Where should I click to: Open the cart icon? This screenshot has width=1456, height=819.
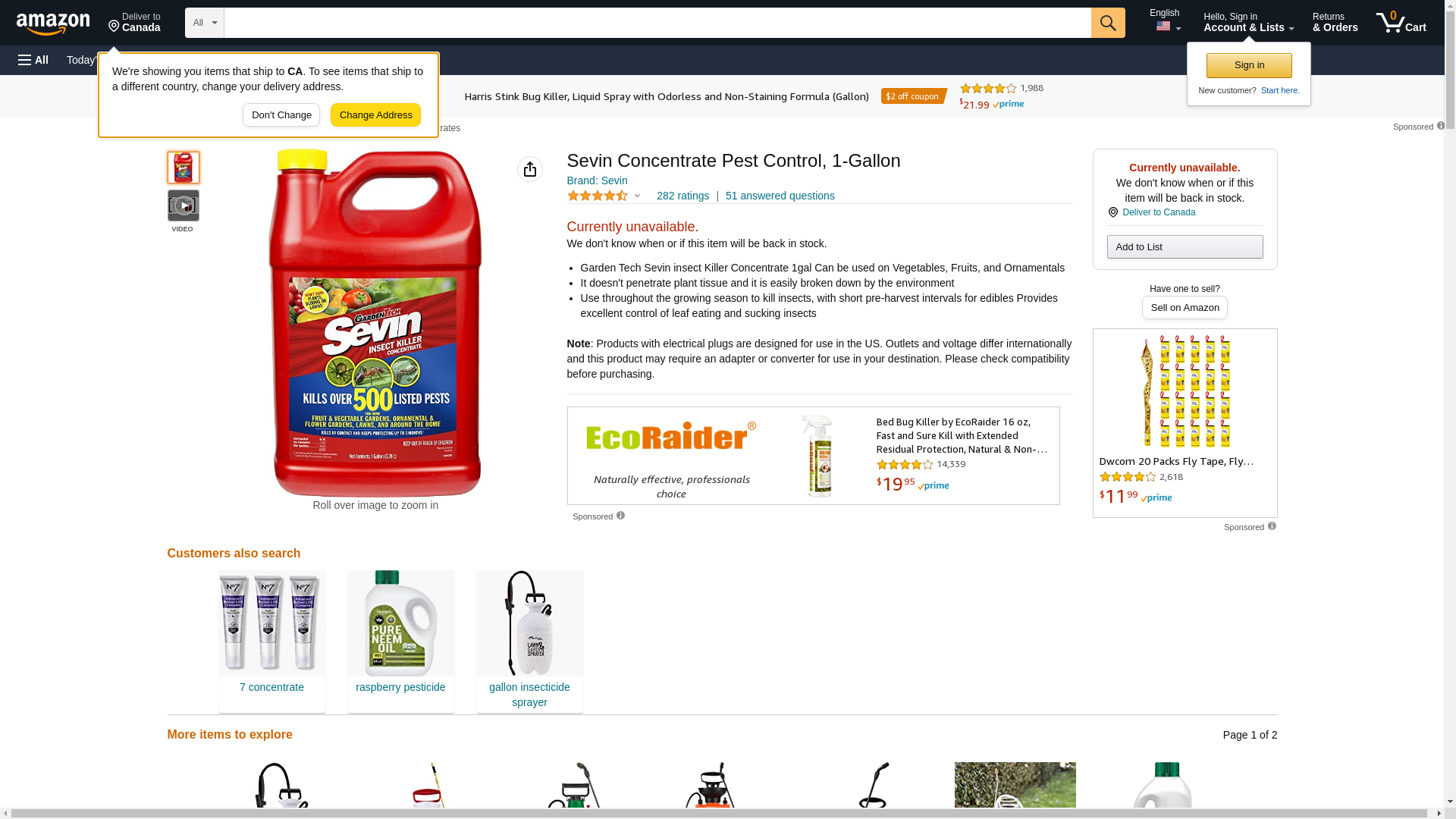pyautogui.click(x=1401, y=23)
